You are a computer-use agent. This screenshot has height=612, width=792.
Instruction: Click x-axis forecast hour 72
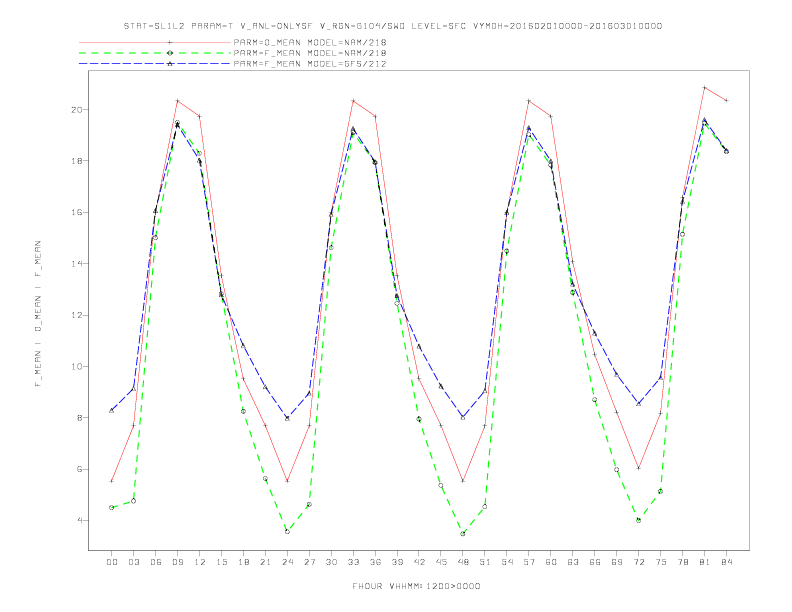click(x=638, y=562)
